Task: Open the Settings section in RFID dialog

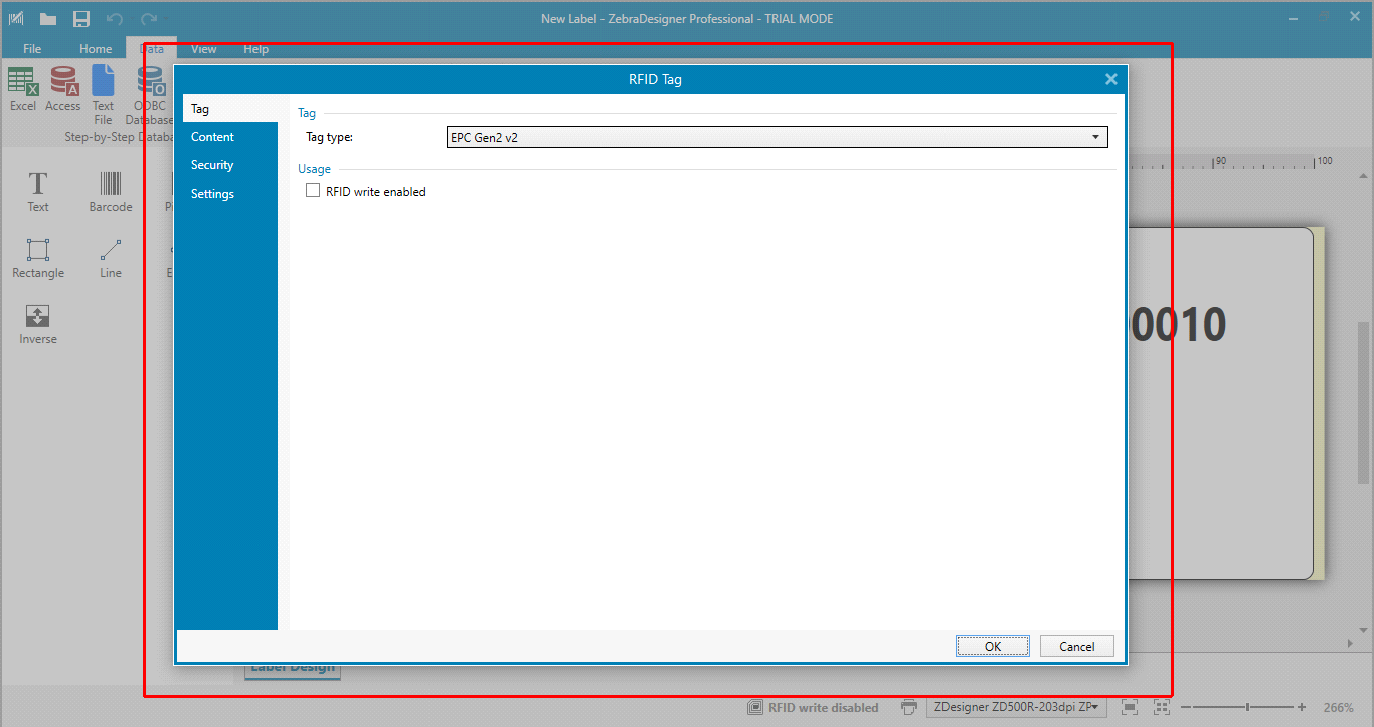Action: pos(212,194)
